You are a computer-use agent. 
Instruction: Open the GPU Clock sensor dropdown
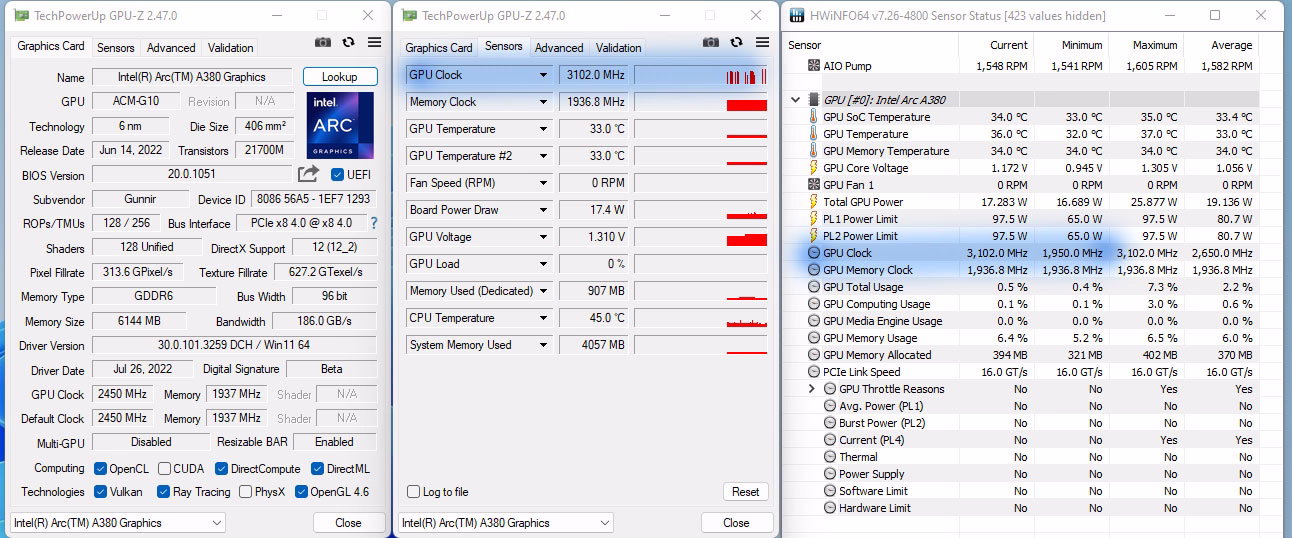pyautogui.click(x=543, y=75)
